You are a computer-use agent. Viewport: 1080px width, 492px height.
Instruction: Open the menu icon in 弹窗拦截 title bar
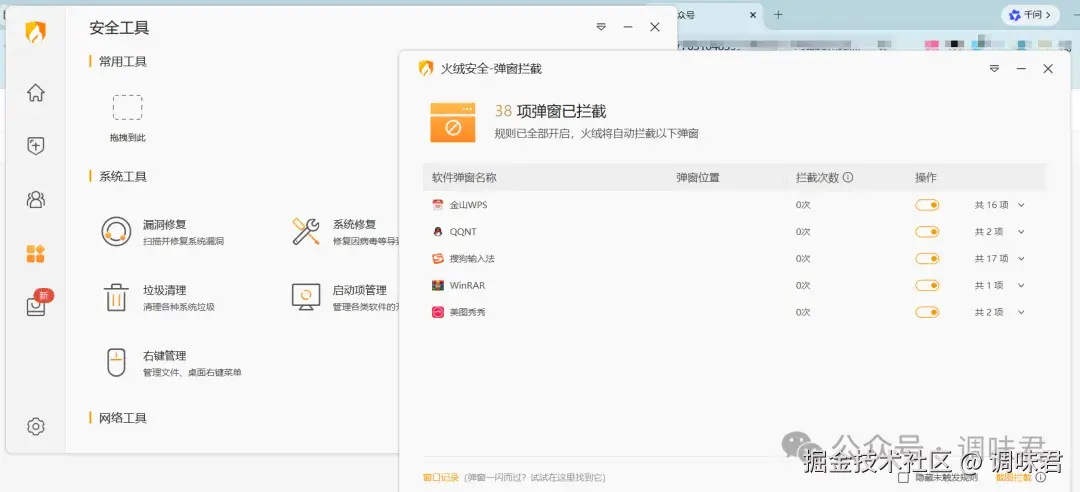pos(994,69)
